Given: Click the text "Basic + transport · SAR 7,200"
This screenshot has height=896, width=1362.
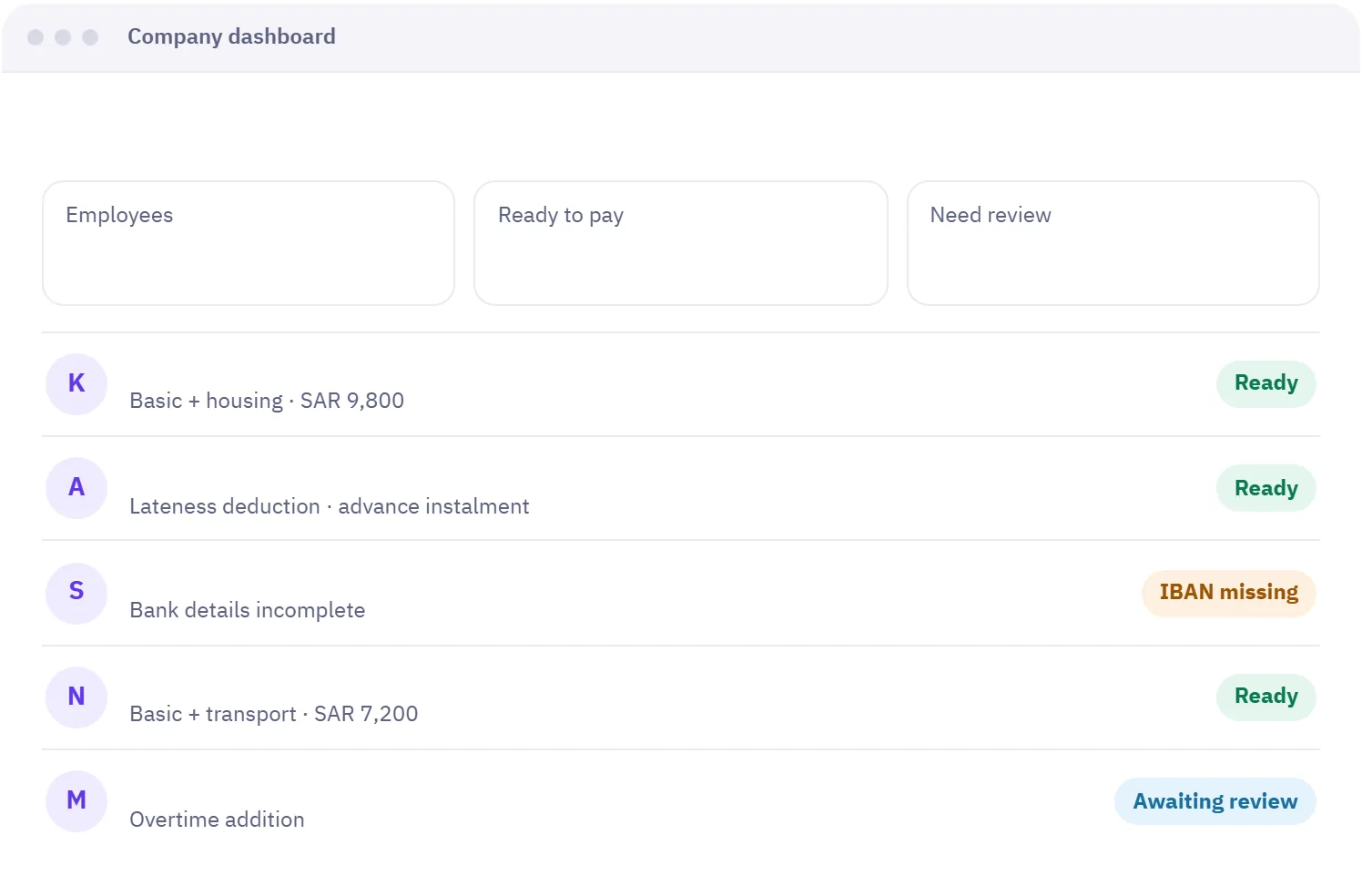Looking at the screenshot, I should coord(274,714).
